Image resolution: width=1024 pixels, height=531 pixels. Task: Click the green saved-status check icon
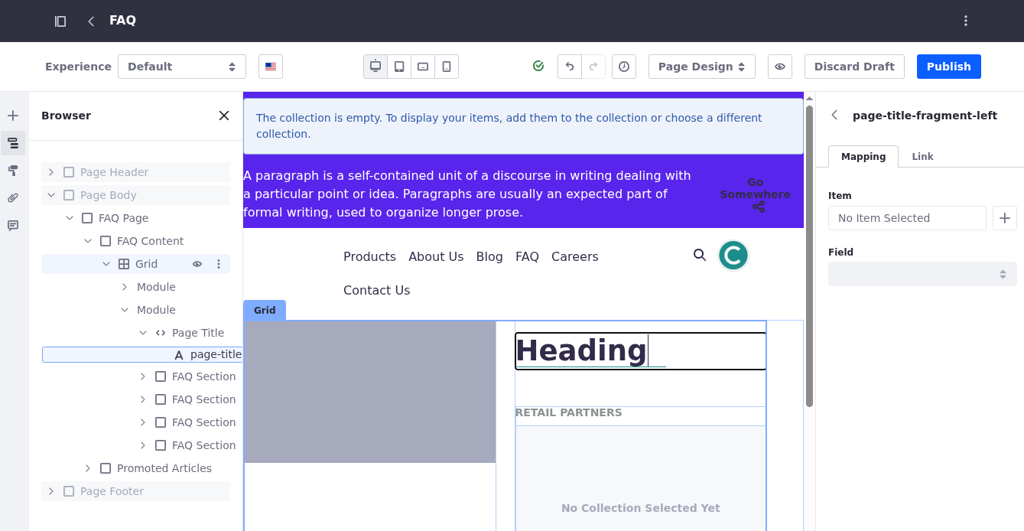click(538, 66)
